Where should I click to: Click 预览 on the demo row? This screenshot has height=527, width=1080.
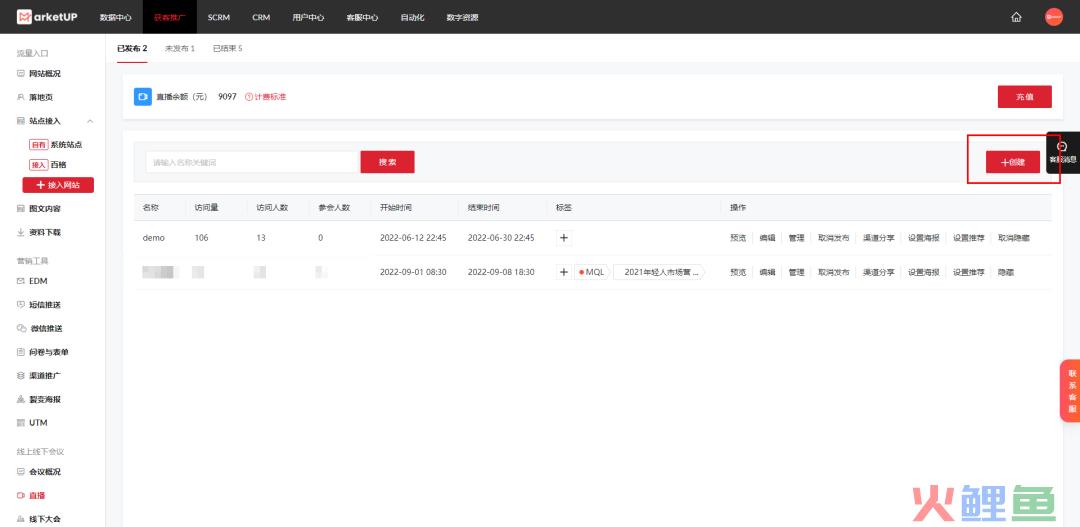tap(738, 238)
